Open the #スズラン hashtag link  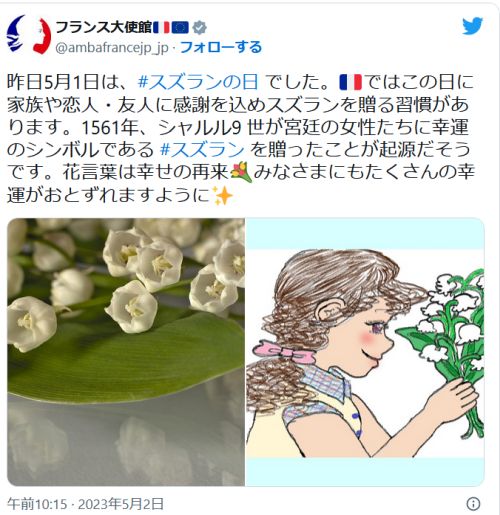[x=202, y=150]
